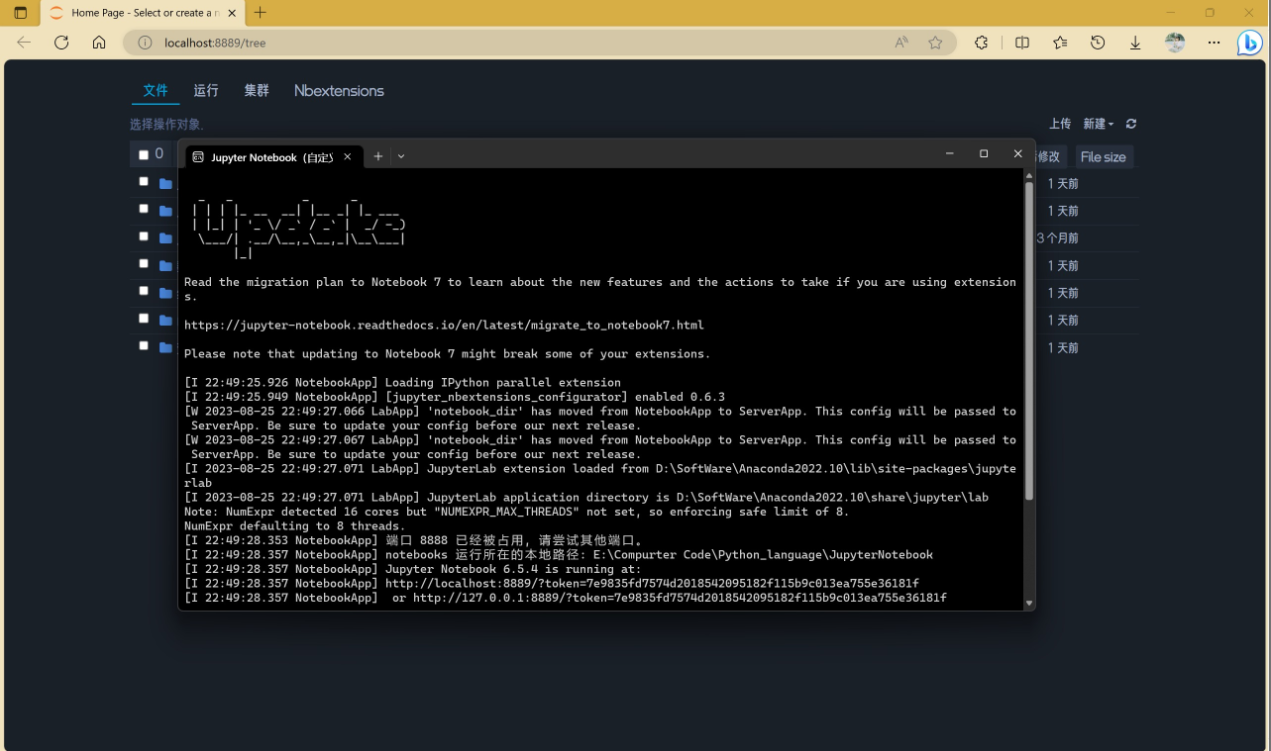The height and width of the screenshot is (751, 1271).
Task: Switch to the 运行 (Running) tab
Action: (x=206, y=90)
